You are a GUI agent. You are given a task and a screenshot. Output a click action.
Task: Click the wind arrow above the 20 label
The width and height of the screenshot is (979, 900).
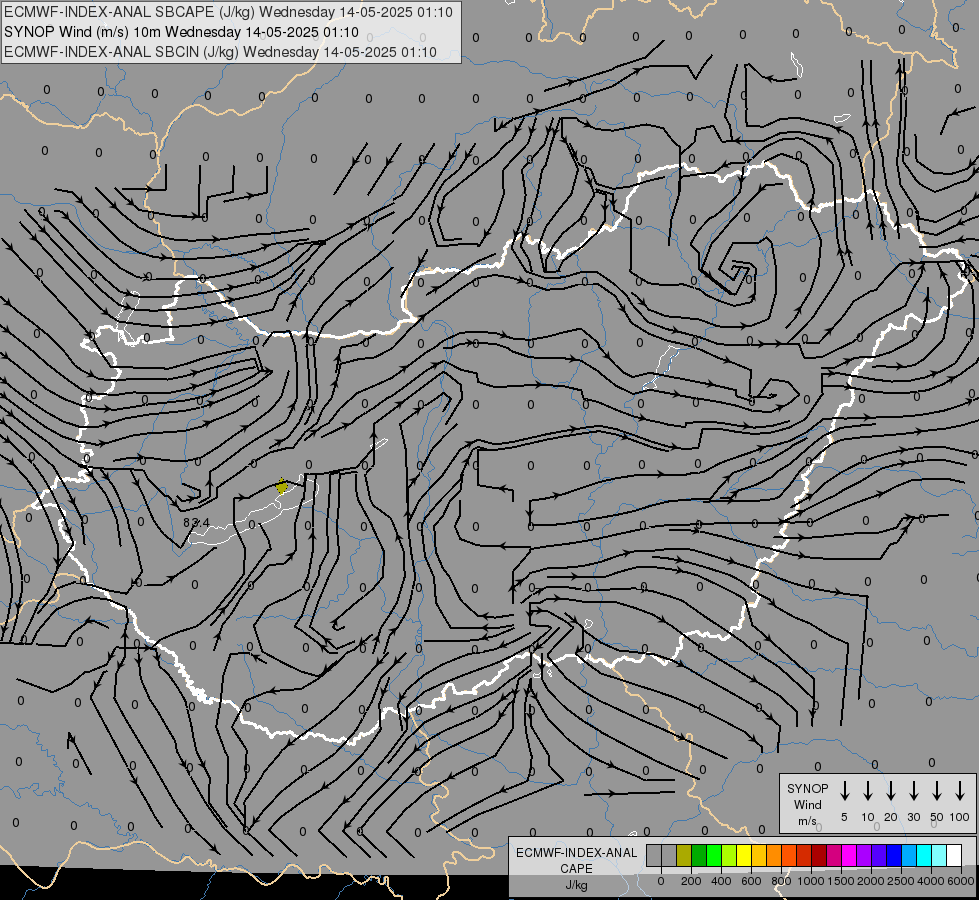point(890,791)
